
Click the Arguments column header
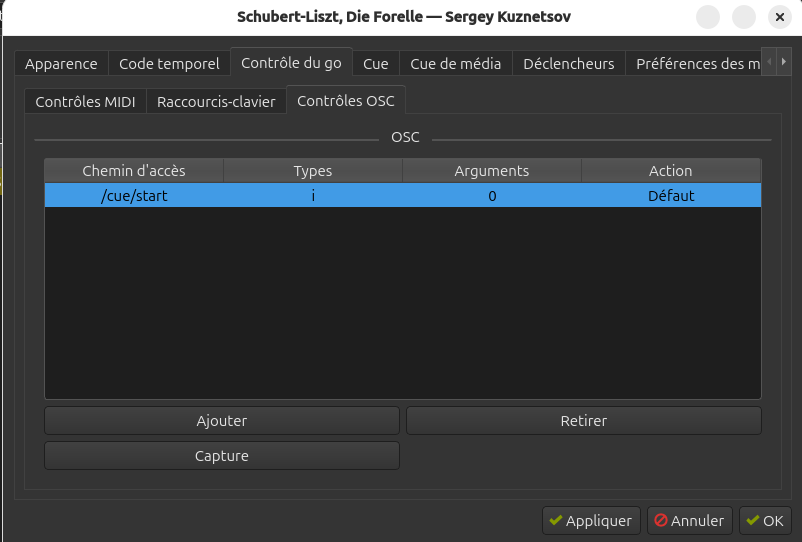coord(492,171)
